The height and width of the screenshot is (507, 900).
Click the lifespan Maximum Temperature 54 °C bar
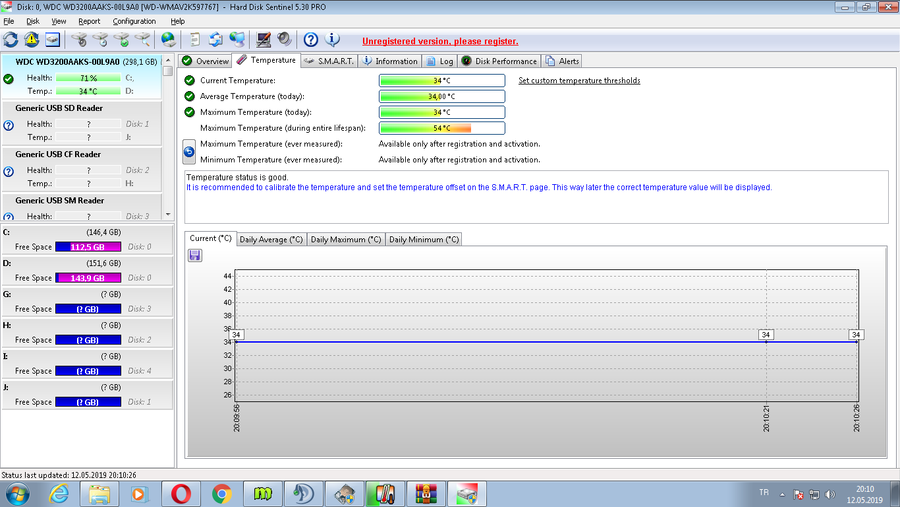click(x=442, y=128)
